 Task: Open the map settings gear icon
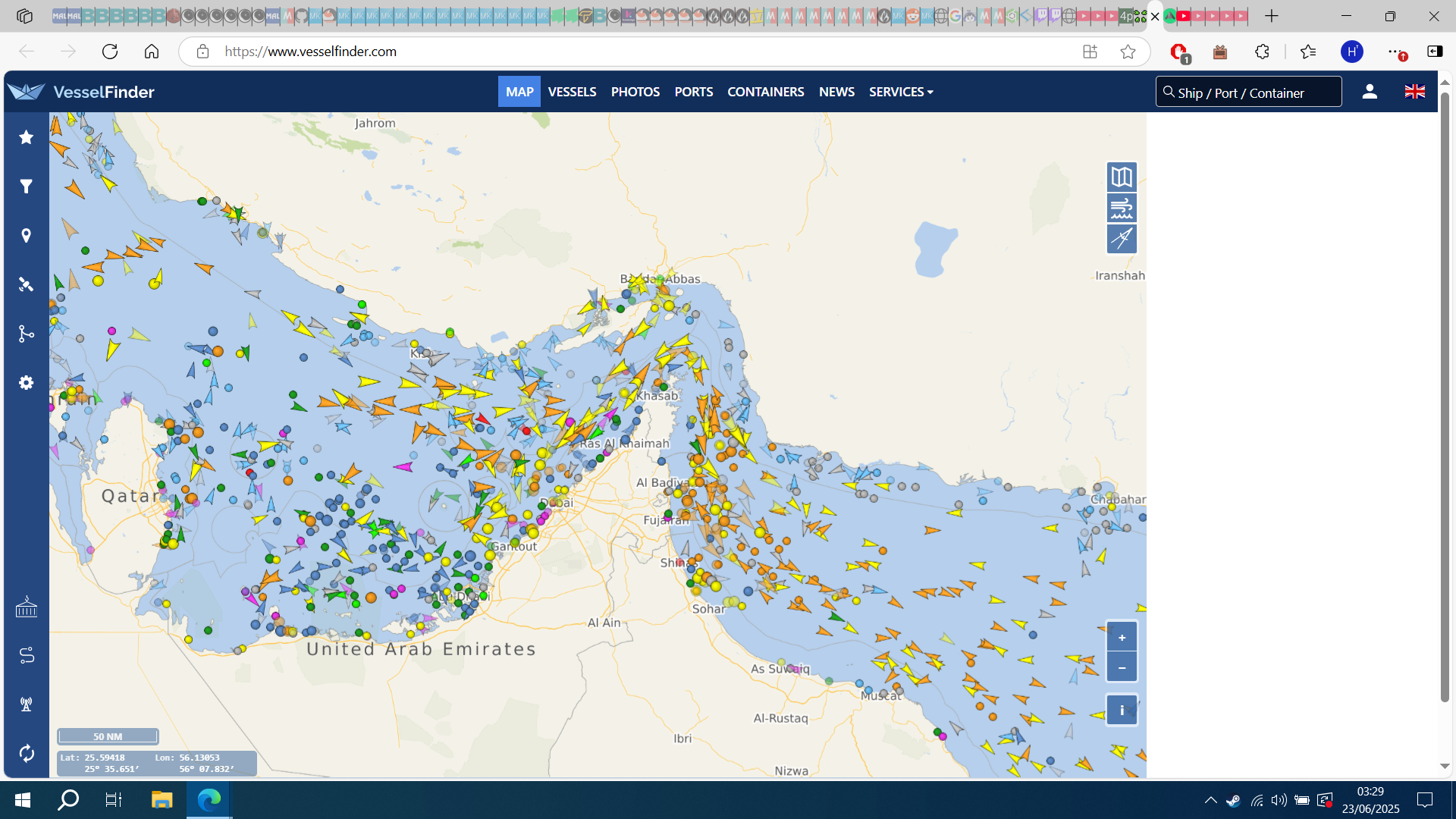[27, 383]
